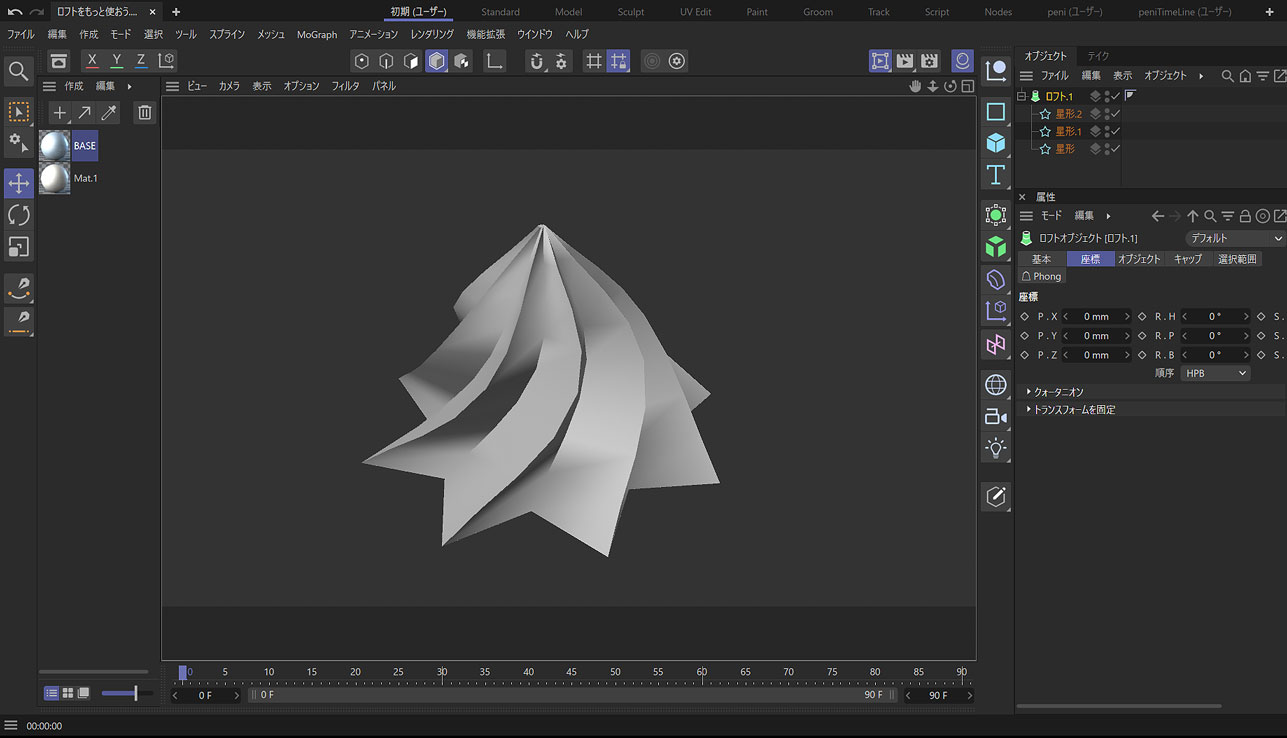This screenshot has height=738, width=1287.
Task: Add a Camera object
Action: 995,416
